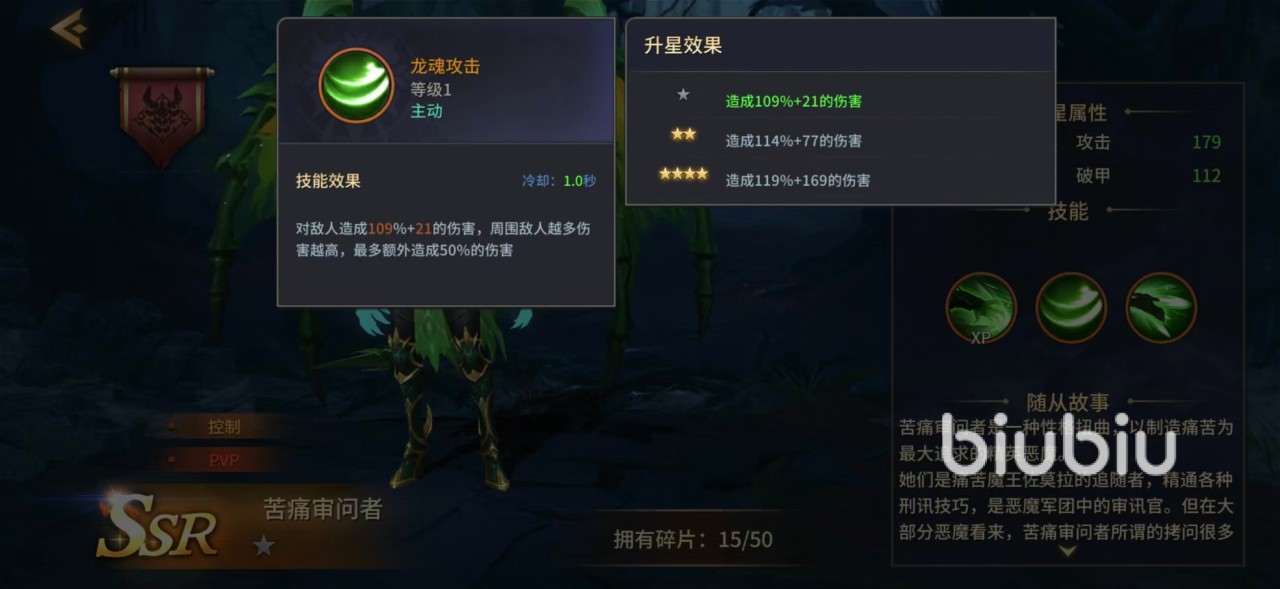Image resolution: width=1280 pixels, height=589 pixels.
Task: Expand the follower story with down chevron
Action: 1067,551
